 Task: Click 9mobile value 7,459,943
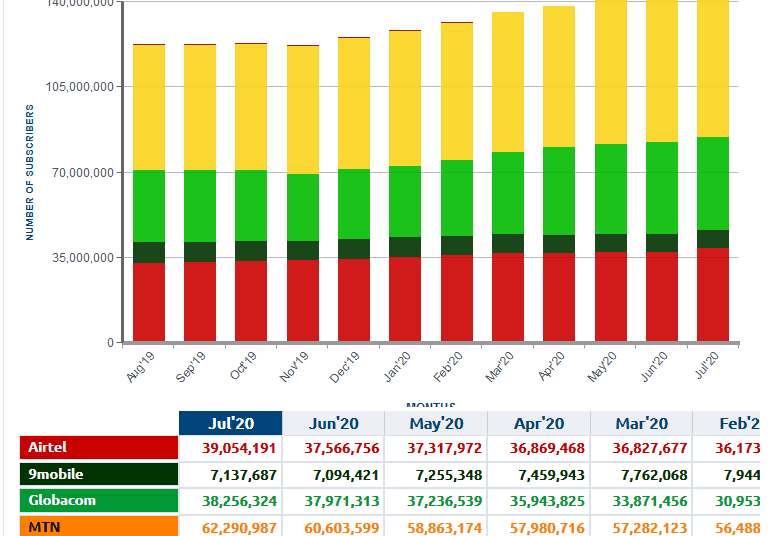tap(552, 476)
